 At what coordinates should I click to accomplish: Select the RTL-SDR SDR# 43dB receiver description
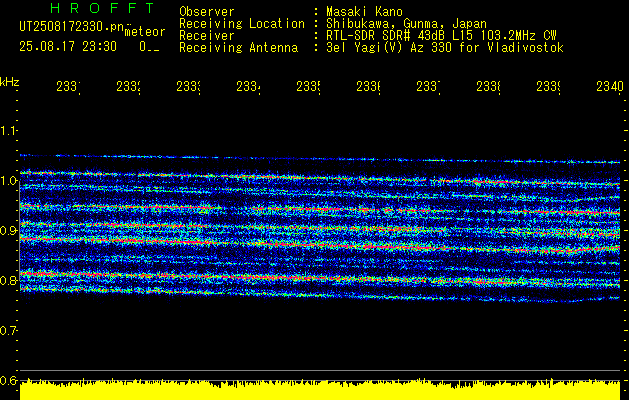(x=441, y=36)
